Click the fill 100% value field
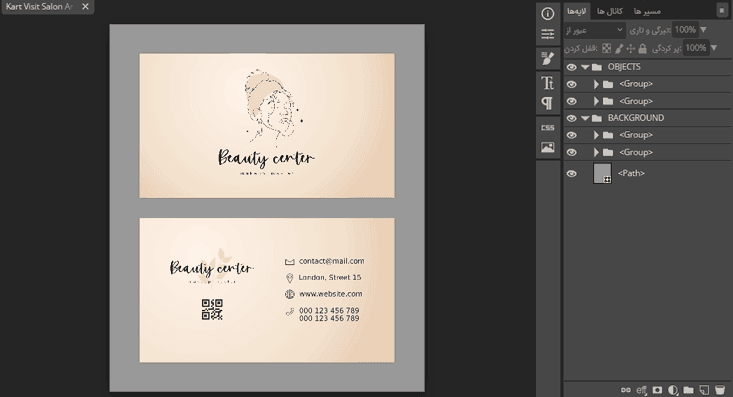 click(695, 48)
